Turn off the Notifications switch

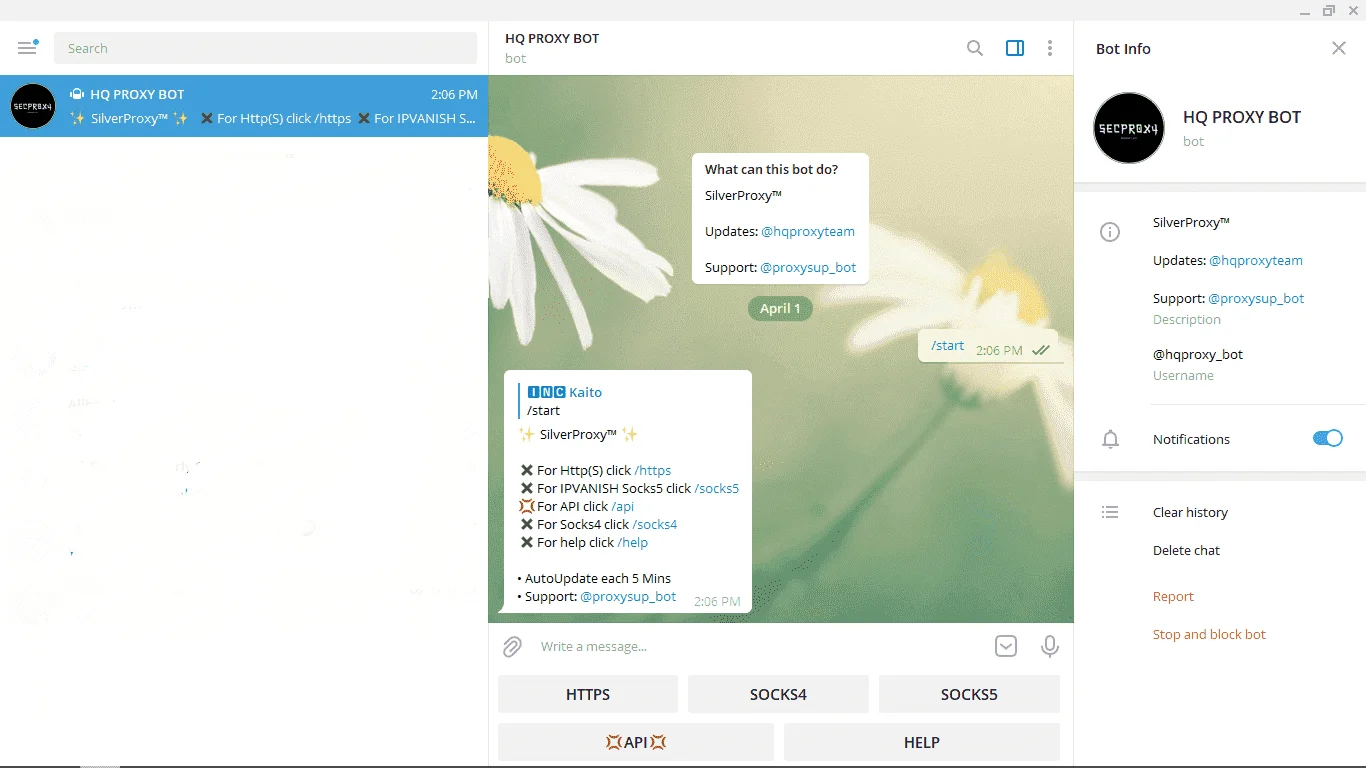(1328, 438)
